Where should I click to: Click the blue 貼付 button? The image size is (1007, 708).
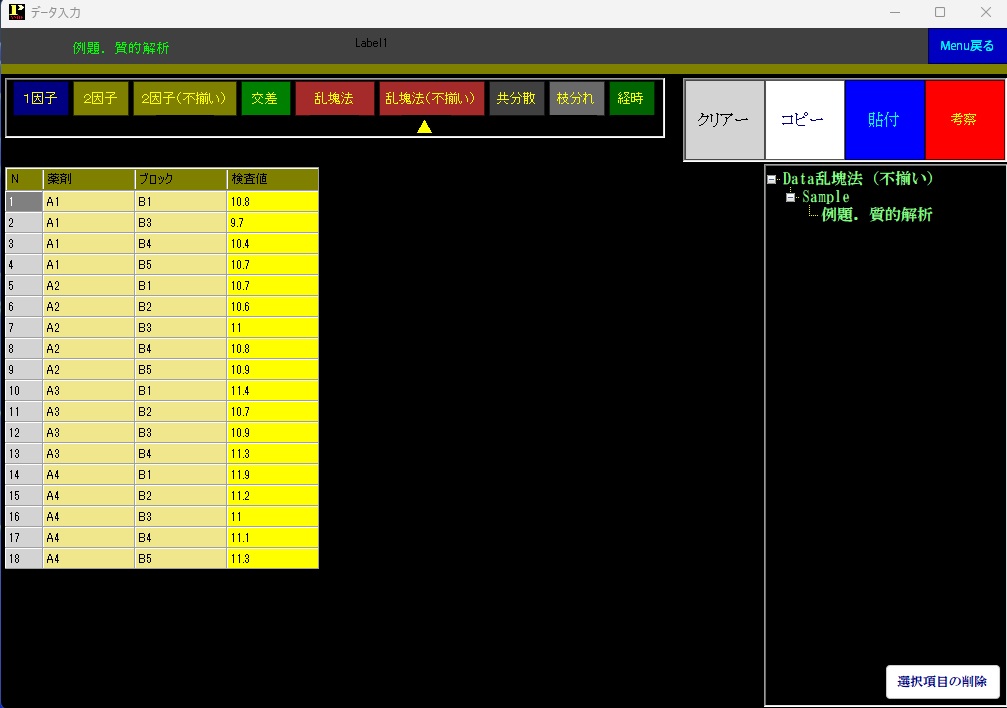884,120
